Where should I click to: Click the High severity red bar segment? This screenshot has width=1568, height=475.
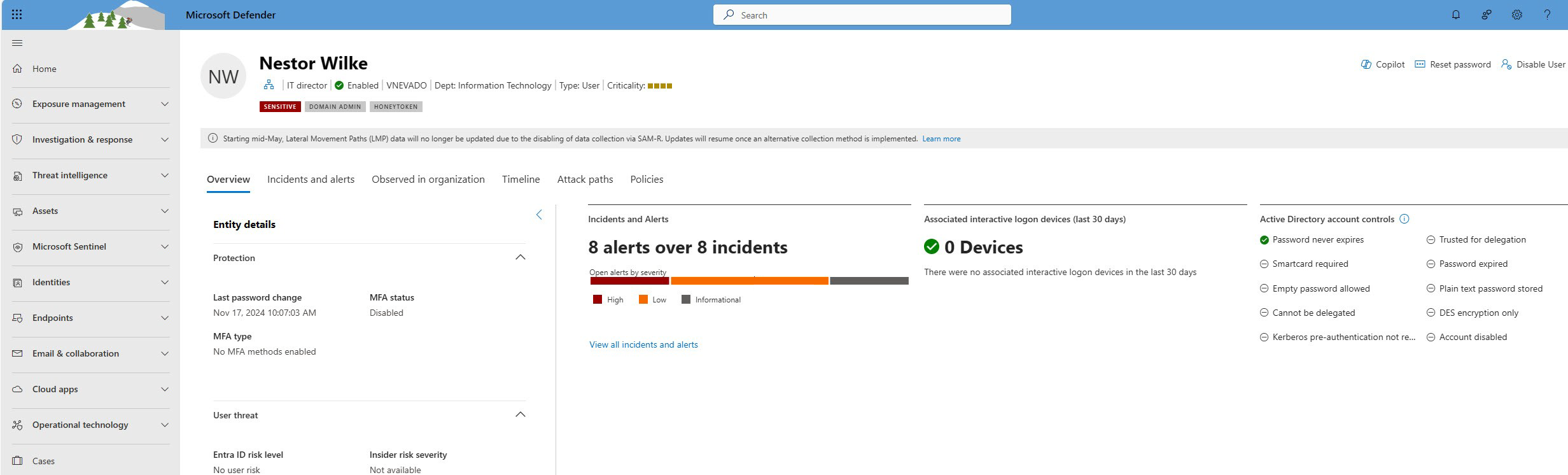click(x=629, y=281)
